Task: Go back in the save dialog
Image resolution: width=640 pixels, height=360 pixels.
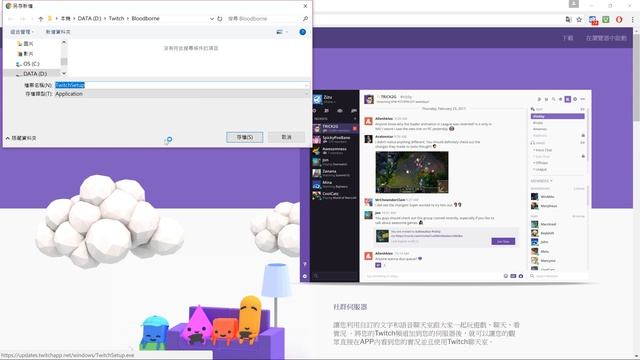Action: [11, 19]
